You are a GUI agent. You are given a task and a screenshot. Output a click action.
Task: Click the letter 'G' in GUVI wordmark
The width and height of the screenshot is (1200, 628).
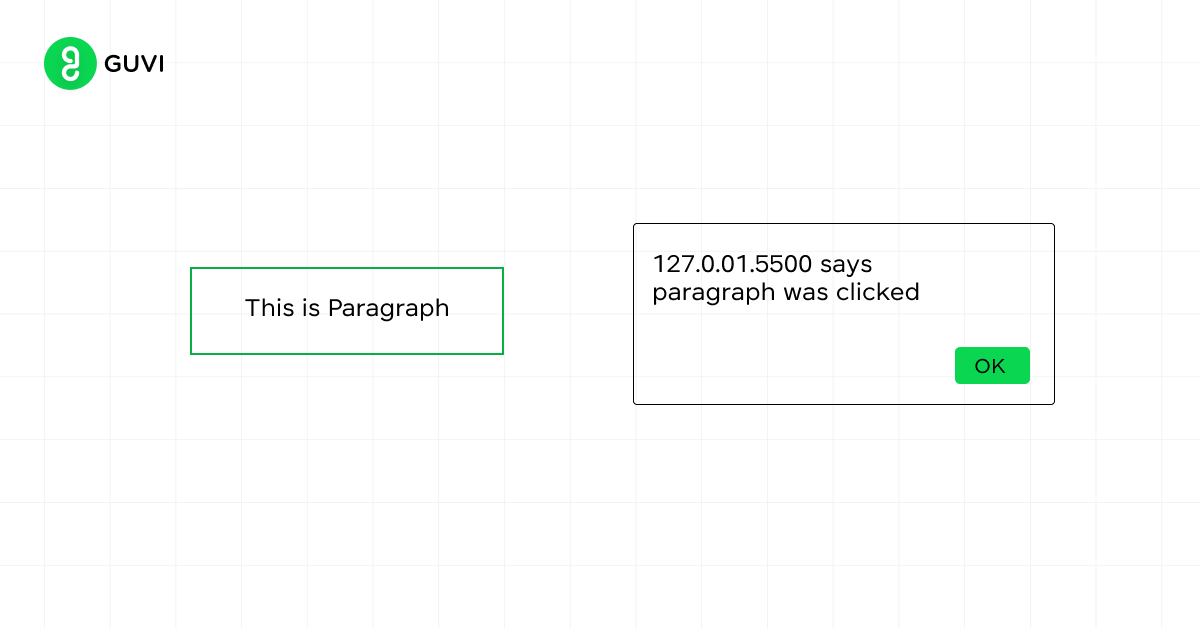pos(113,64)
